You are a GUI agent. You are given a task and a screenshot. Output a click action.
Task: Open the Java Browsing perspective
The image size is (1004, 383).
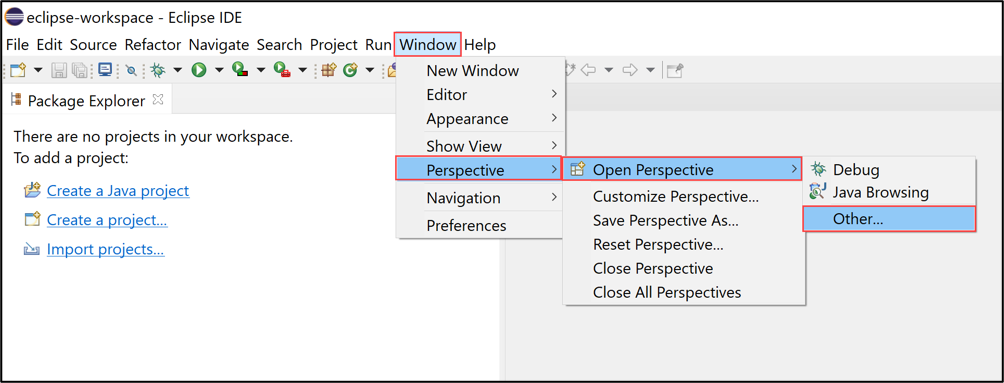point(890,192)
